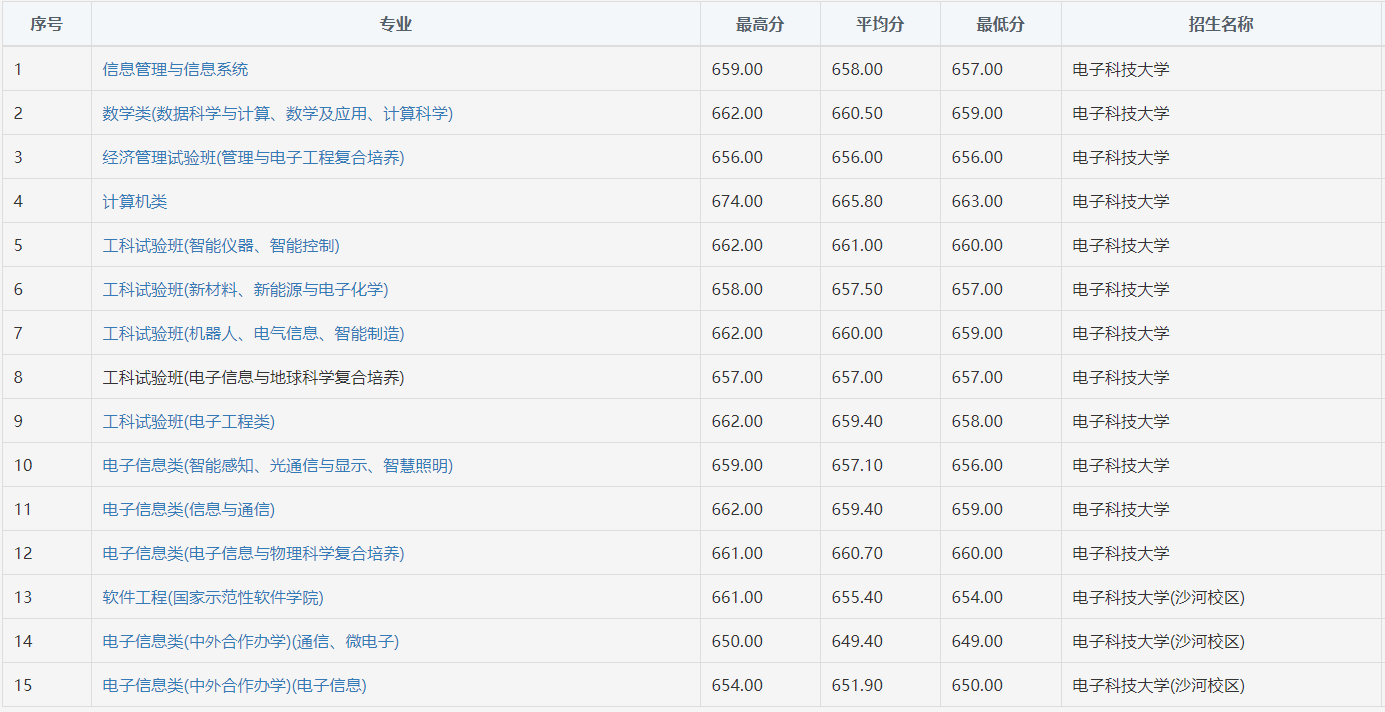Select average score 661.00 in row 5

pyautogui.click(x=857, y=245)
